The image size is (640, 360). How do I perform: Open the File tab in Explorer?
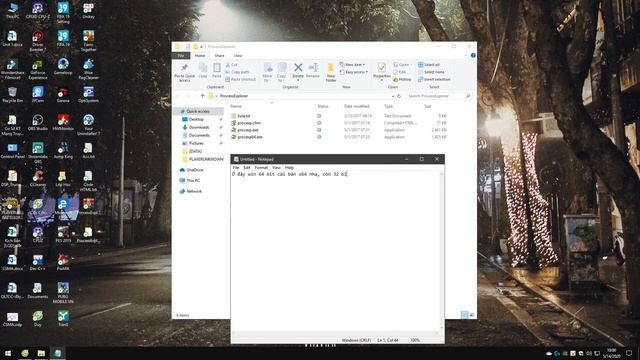[x=181, y=56]
